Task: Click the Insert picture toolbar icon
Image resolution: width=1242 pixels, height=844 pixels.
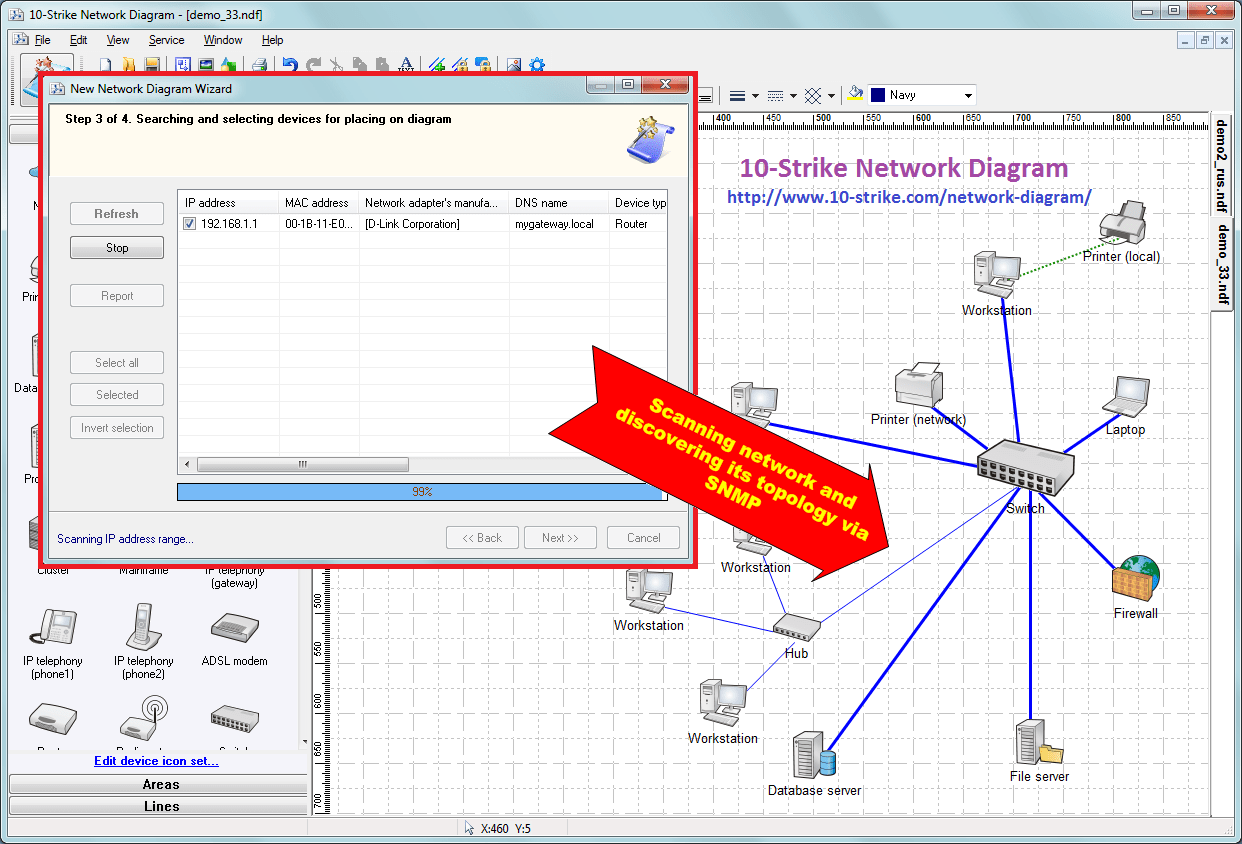Action: (513, 65)
